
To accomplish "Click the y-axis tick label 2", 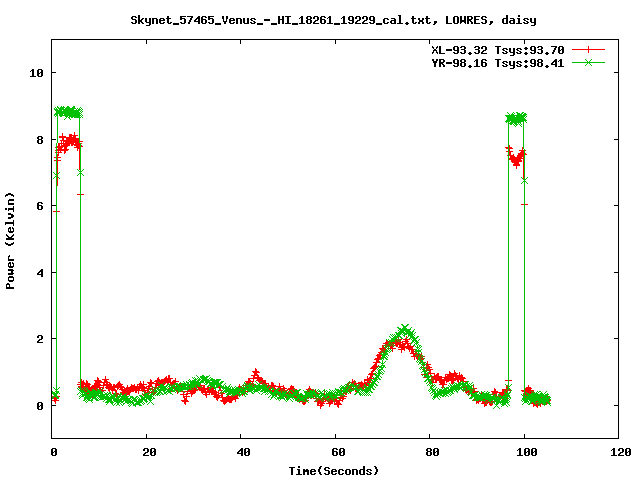I will [x=40, y=339].
